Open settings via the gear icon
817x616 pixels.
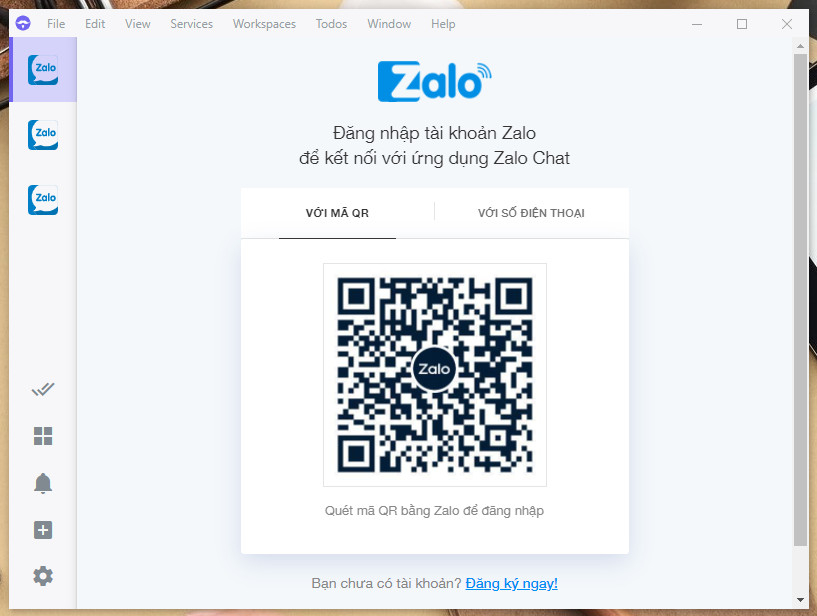tap(43, 576)
